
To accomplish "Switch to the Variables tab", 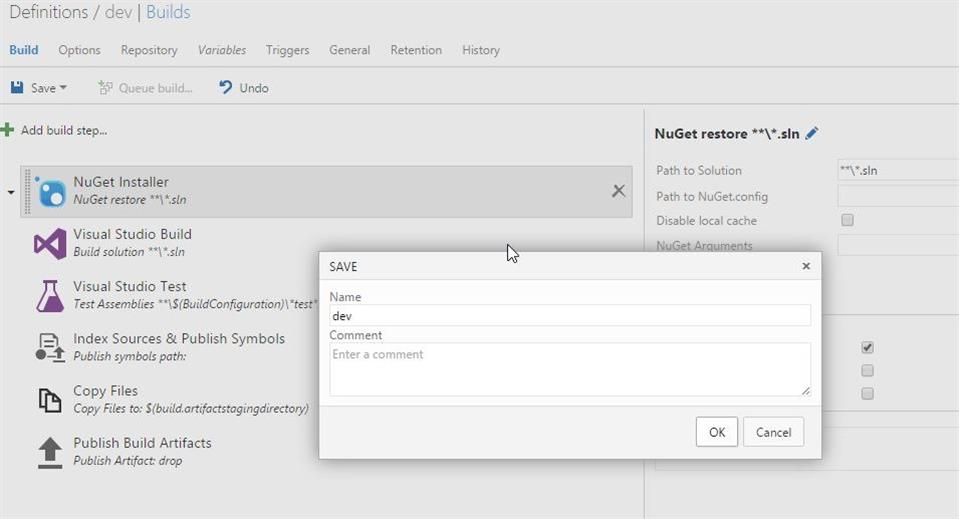I will click(221, 50).
